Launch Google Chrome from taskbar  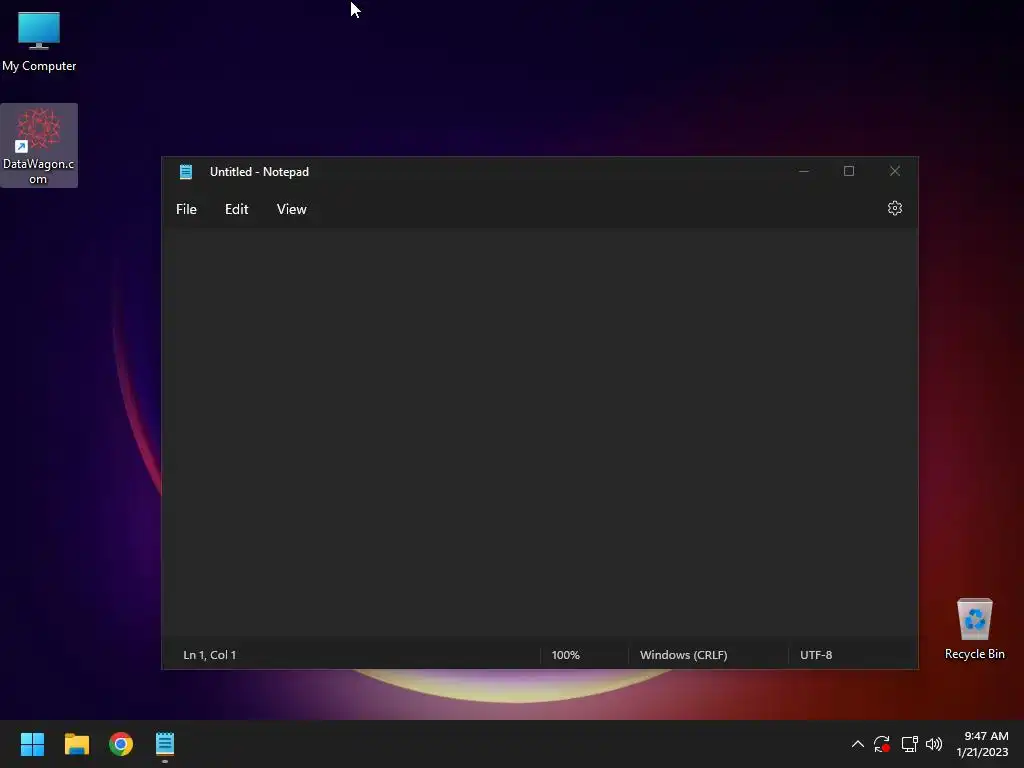(x=121, y=744)
